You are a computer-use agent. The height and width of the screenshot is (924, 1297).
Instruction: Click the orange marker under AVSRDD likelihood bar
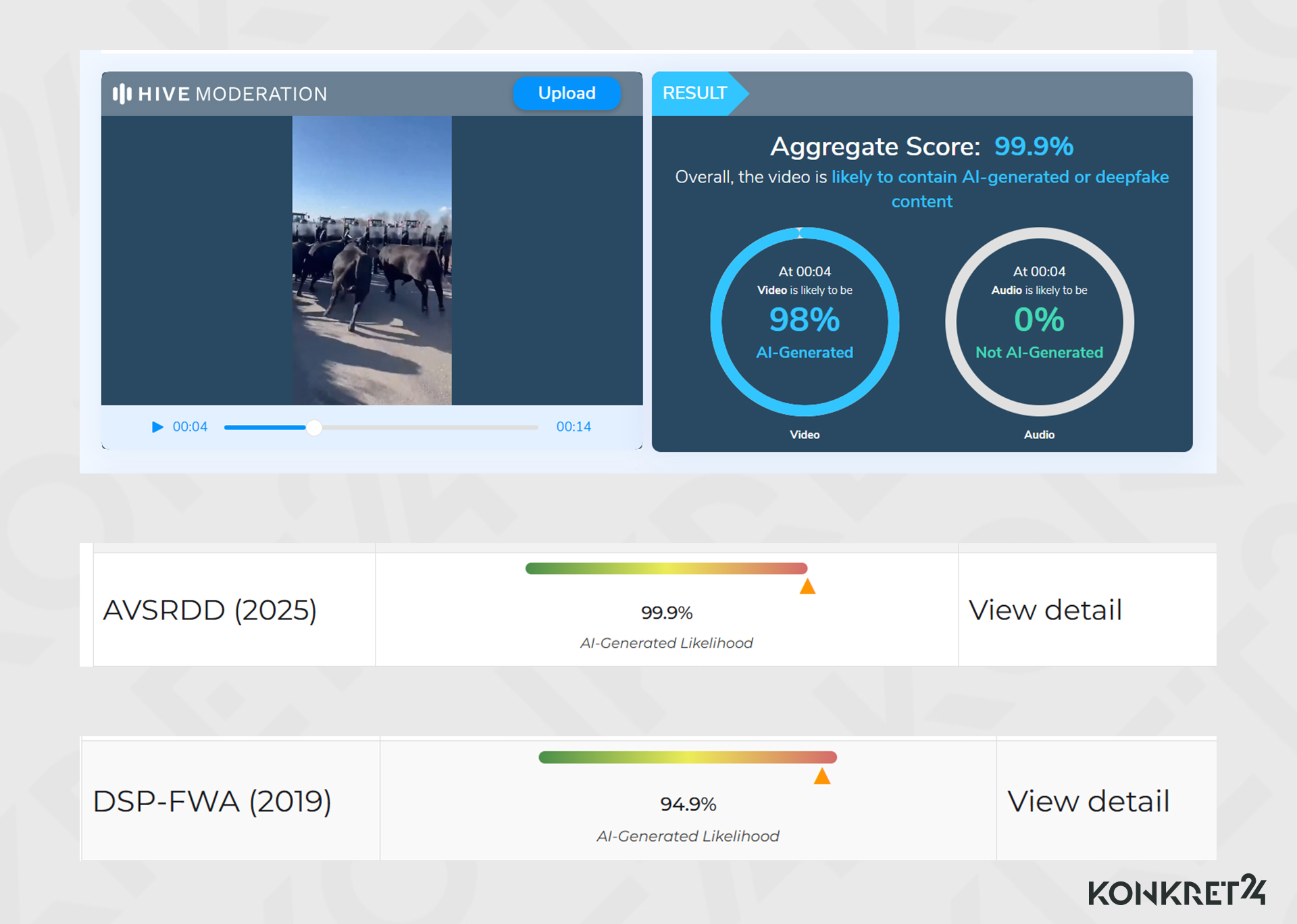point(807,587)
